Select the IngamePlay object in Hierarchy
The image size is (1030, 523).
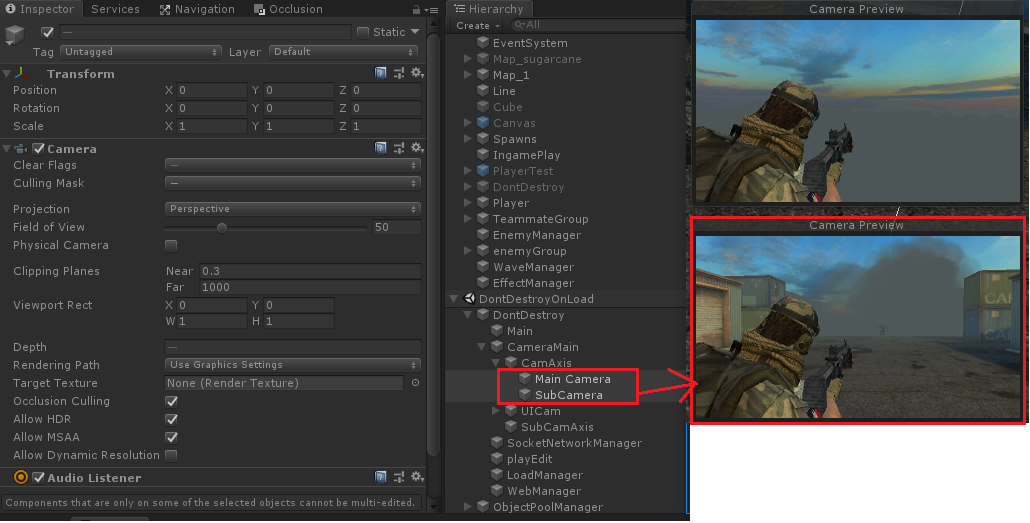click(x=526, y=155)
